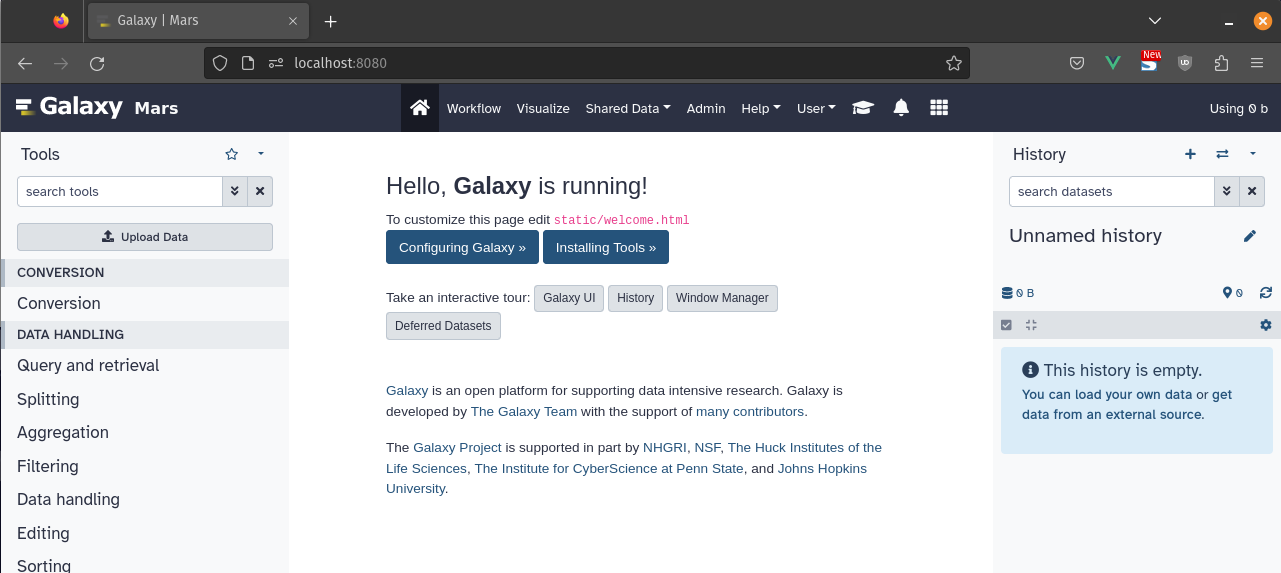The image size is (1281, 573).
Task: Clear the dataset search box
Action: click(x=1252, y=191)
